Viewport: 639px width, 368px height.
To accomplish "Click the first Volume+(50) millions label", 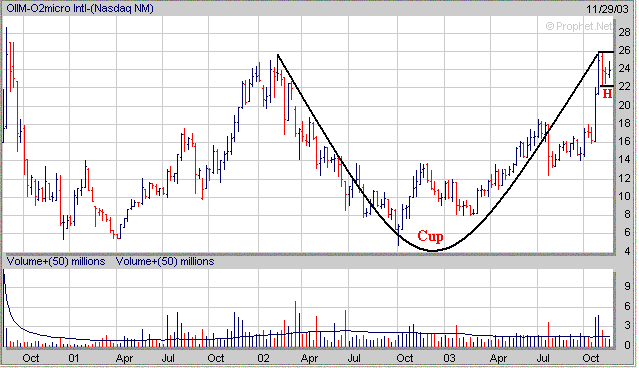I will coord(56,261).
